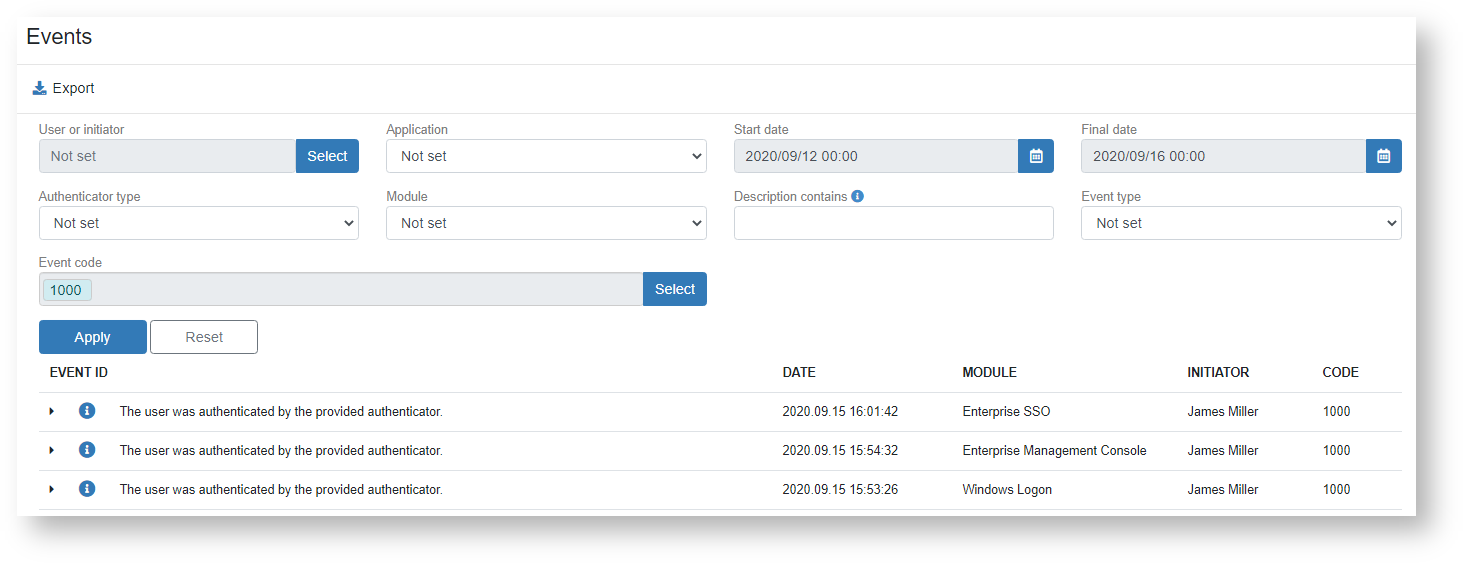Viewport: 1464px width, 564px height.
Task: Click Select next to User or initiator
Action: (327, 156)
